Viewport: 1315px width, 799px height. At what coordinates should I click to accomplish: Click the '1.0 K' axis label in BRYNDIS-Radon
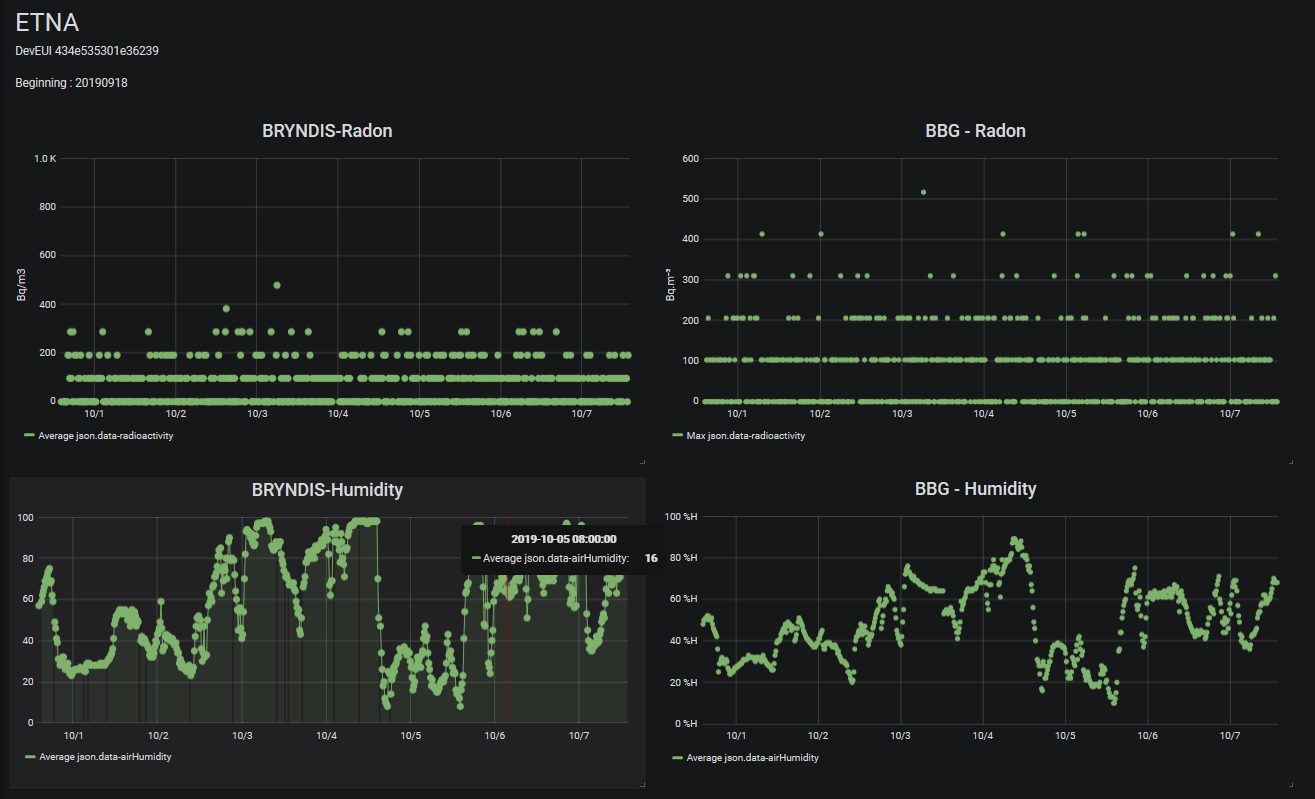pos(45,159)
